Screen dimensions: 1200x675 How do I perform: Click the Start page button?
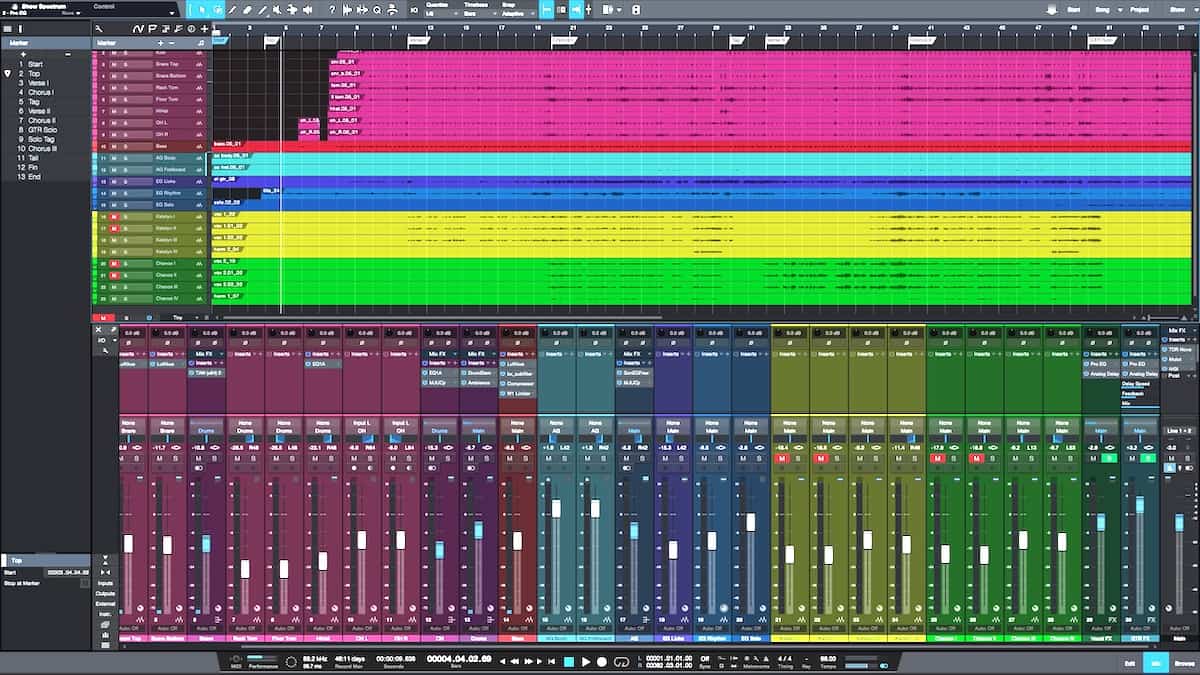click(x=1074, y=9)
